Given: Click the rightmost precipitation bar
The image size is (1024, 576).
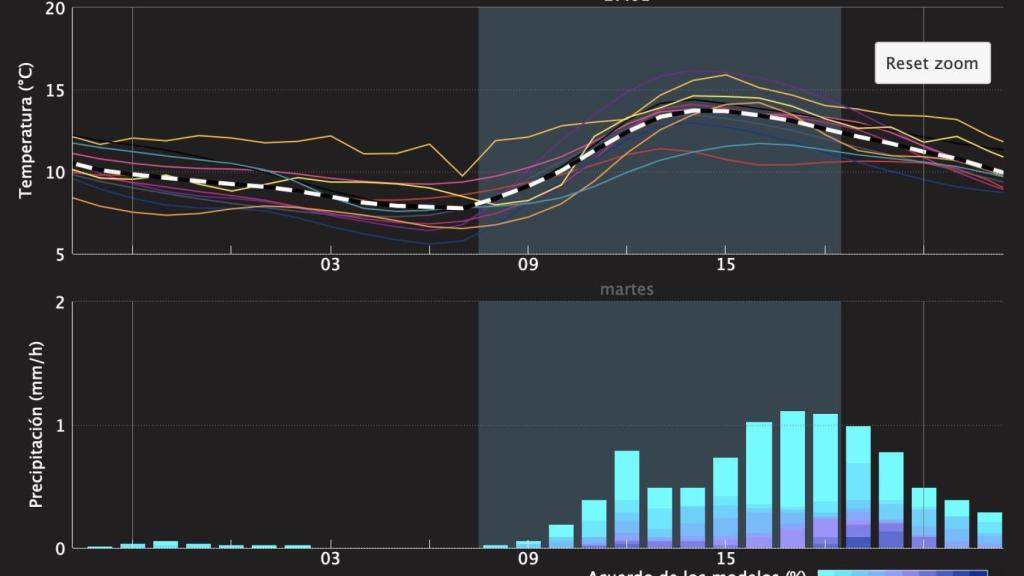Looking at the screenshot, I should click(x=989, y=530).
